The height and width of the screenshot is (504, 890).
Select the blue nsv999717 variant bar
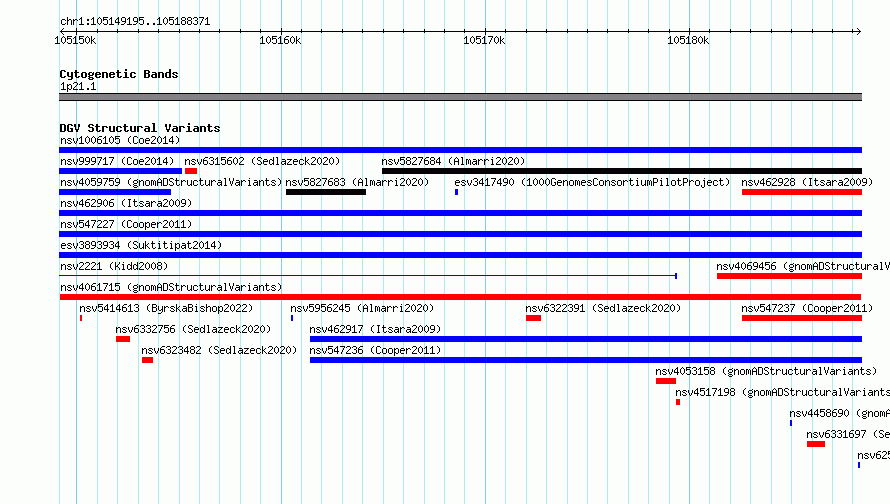coord(120,171)
